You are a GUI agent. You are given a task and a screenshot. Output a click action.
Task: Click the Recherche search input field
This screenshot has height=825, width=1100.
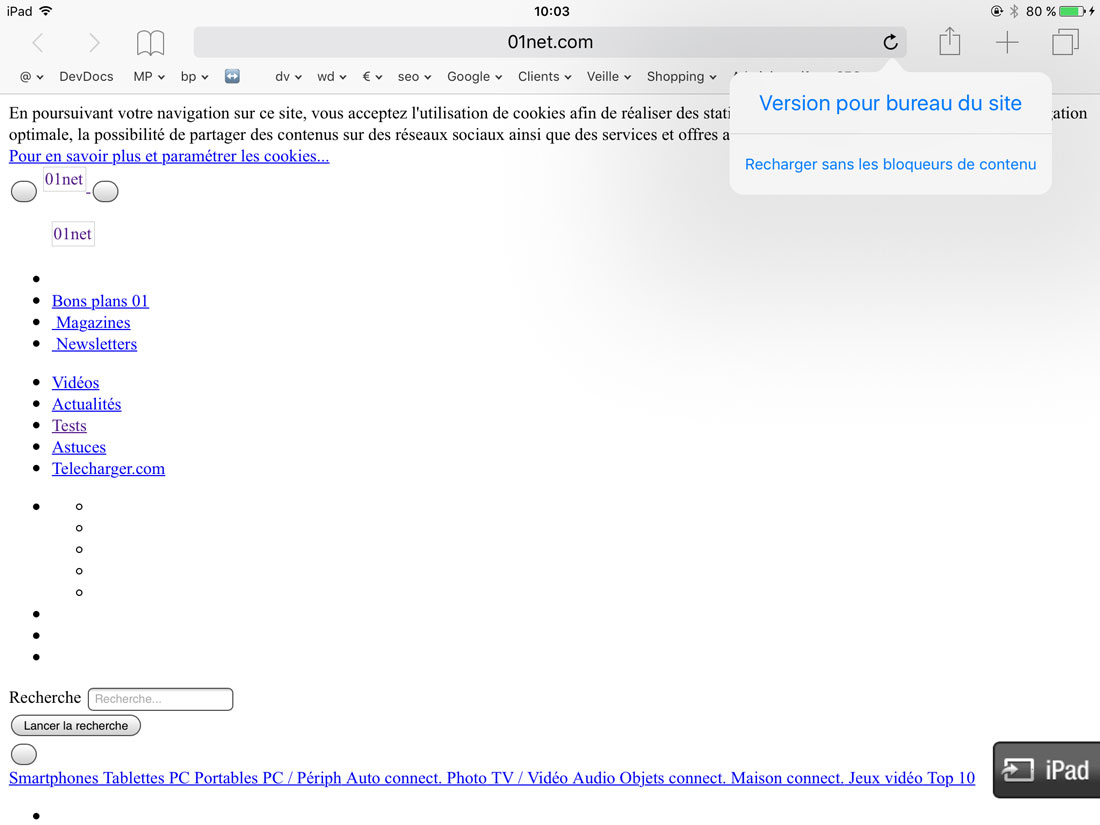click(x=160, y=699)
